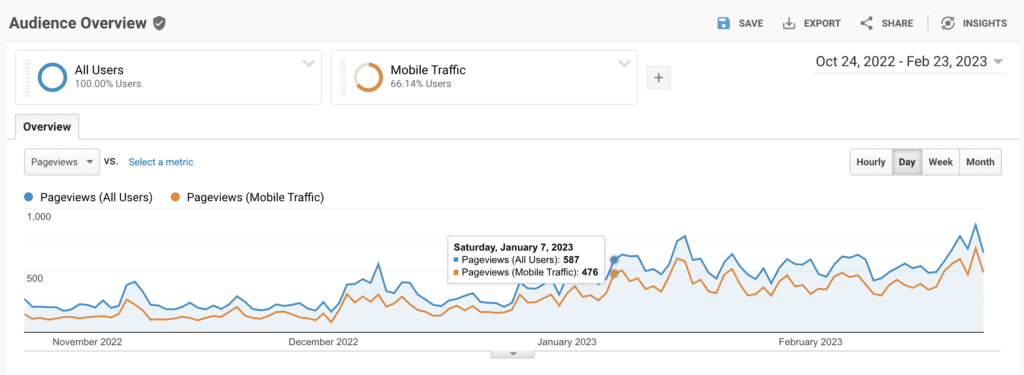Click the Export download icon

(x=789, y=24)
